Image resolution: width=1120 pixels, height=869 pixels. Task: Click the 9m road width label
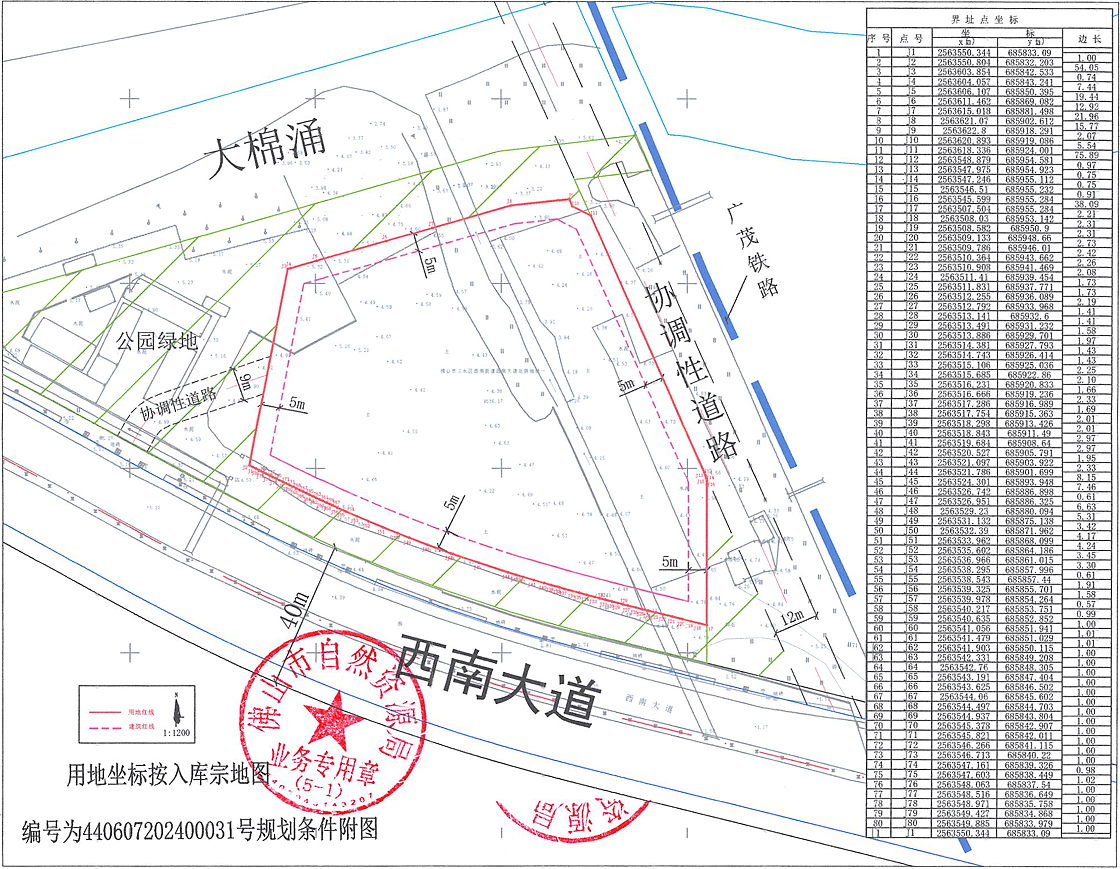tap(245, 381)
